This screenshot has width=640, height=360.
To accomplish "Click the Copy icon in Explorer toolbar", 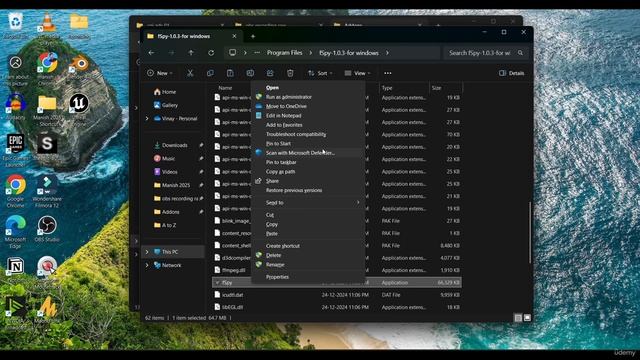I will 210,73.
